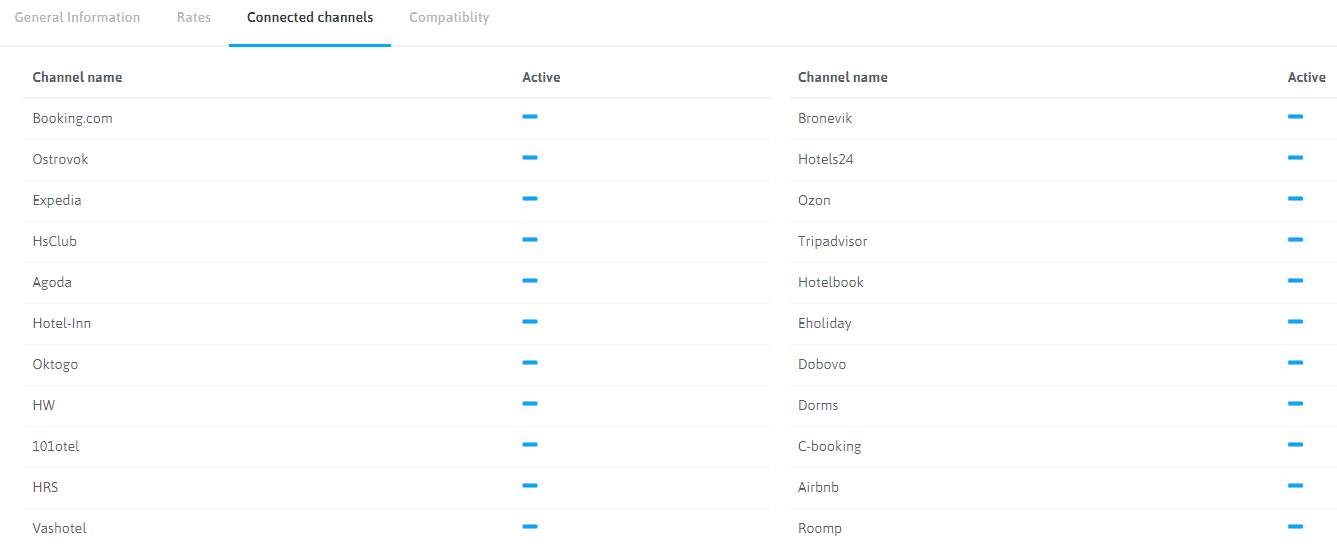
Task: Toggle active indicator for Expedia channel
Action: point(530,199)
